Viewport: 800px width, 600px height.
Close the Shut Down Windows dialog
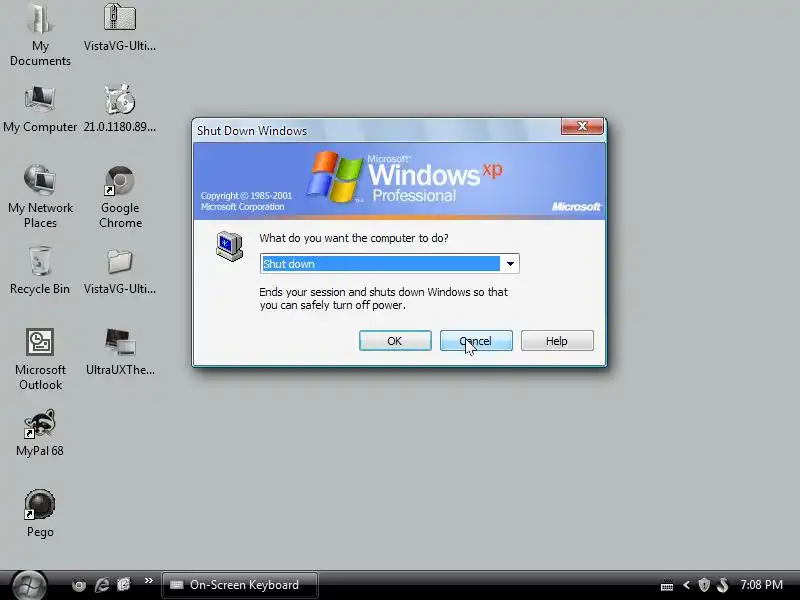click(582, 126)
